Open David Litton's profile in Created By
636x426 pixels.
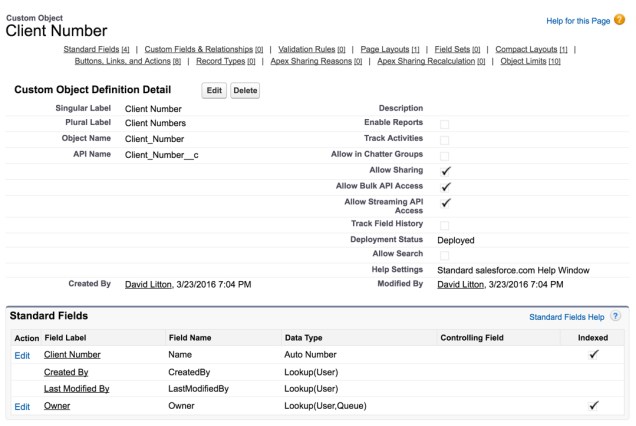pyautogui.click(x=152, y=285)
